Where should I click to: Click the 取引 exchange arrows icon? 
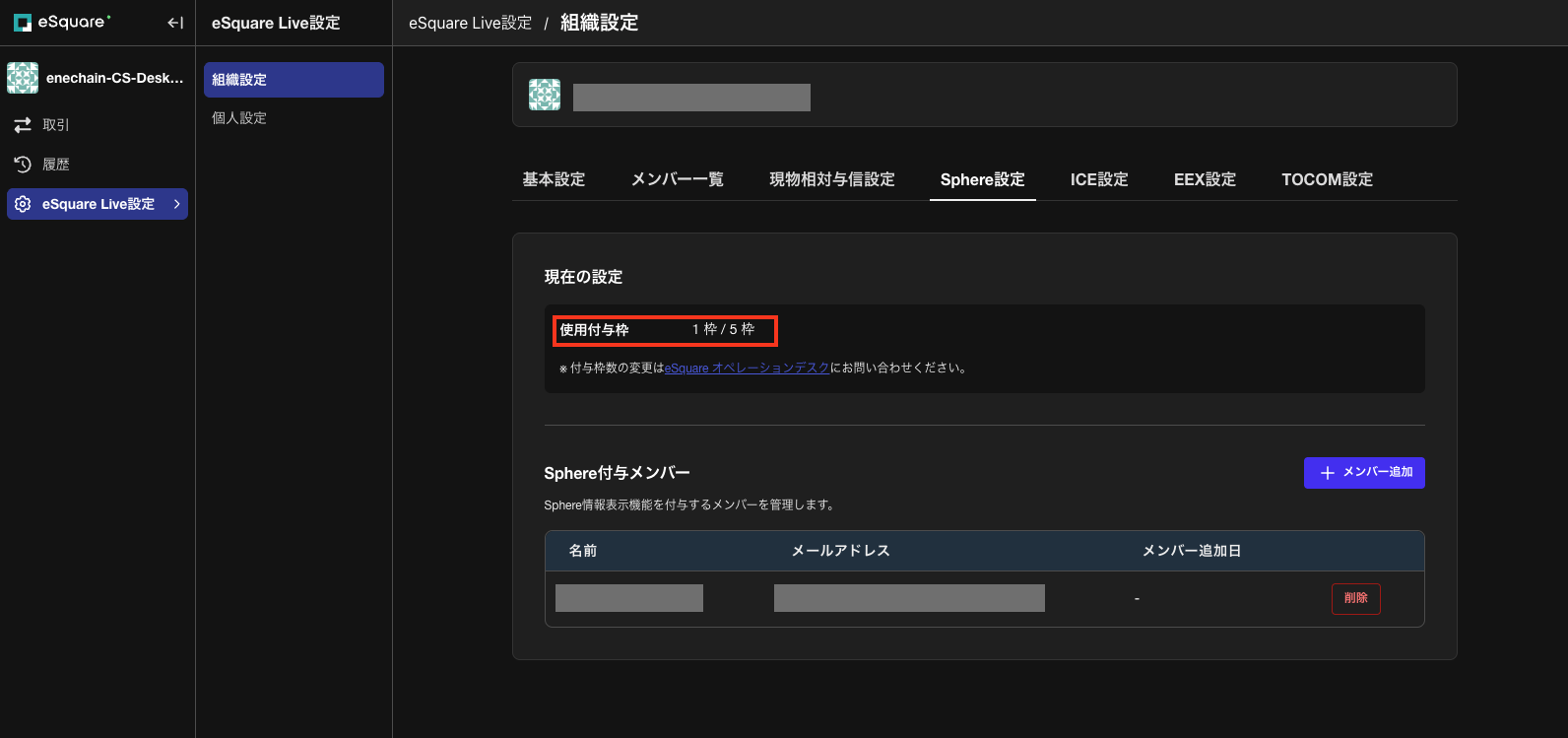[23, 125]
